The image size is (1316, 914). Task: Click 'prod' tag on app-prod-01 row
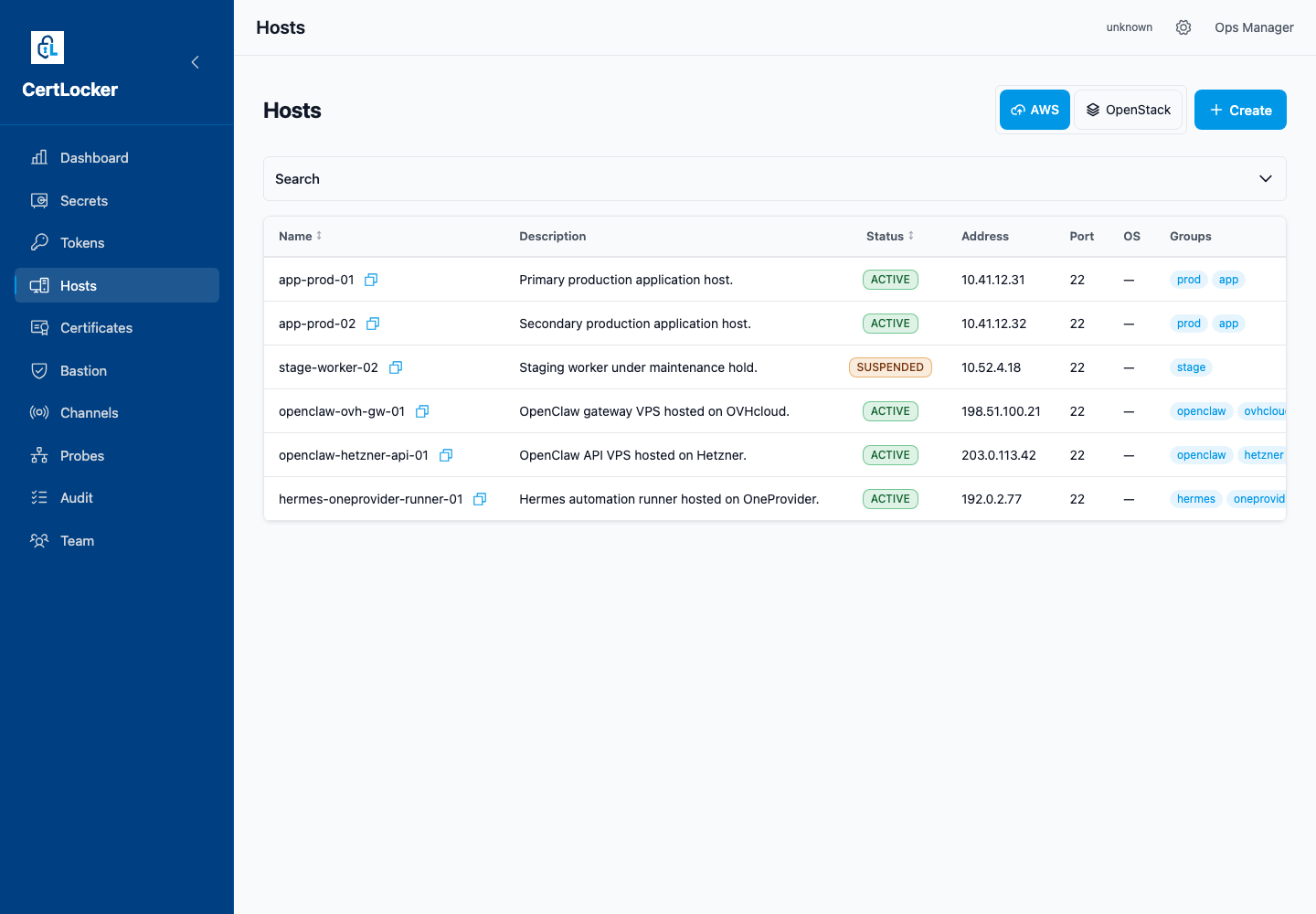(x=1189, y=280)
